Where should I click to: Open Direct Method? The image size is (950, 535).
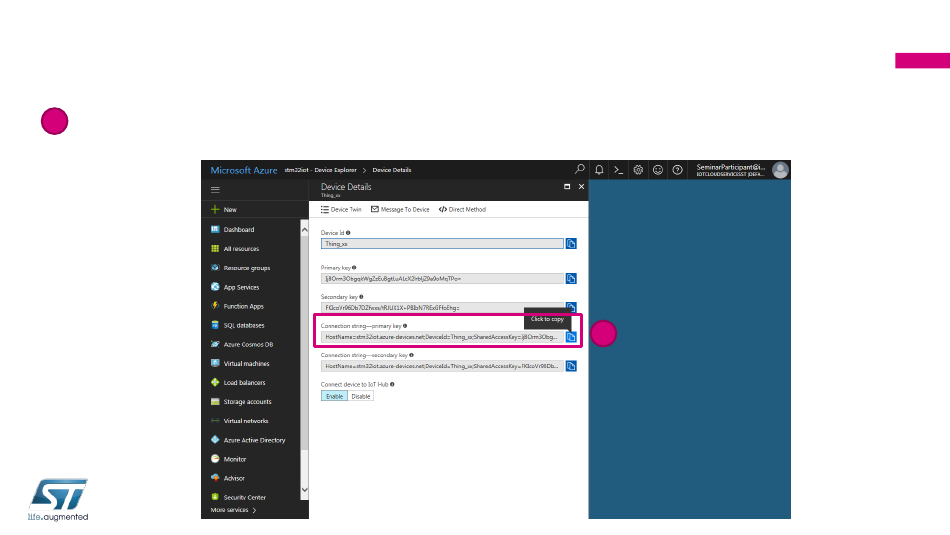[462, 210]
